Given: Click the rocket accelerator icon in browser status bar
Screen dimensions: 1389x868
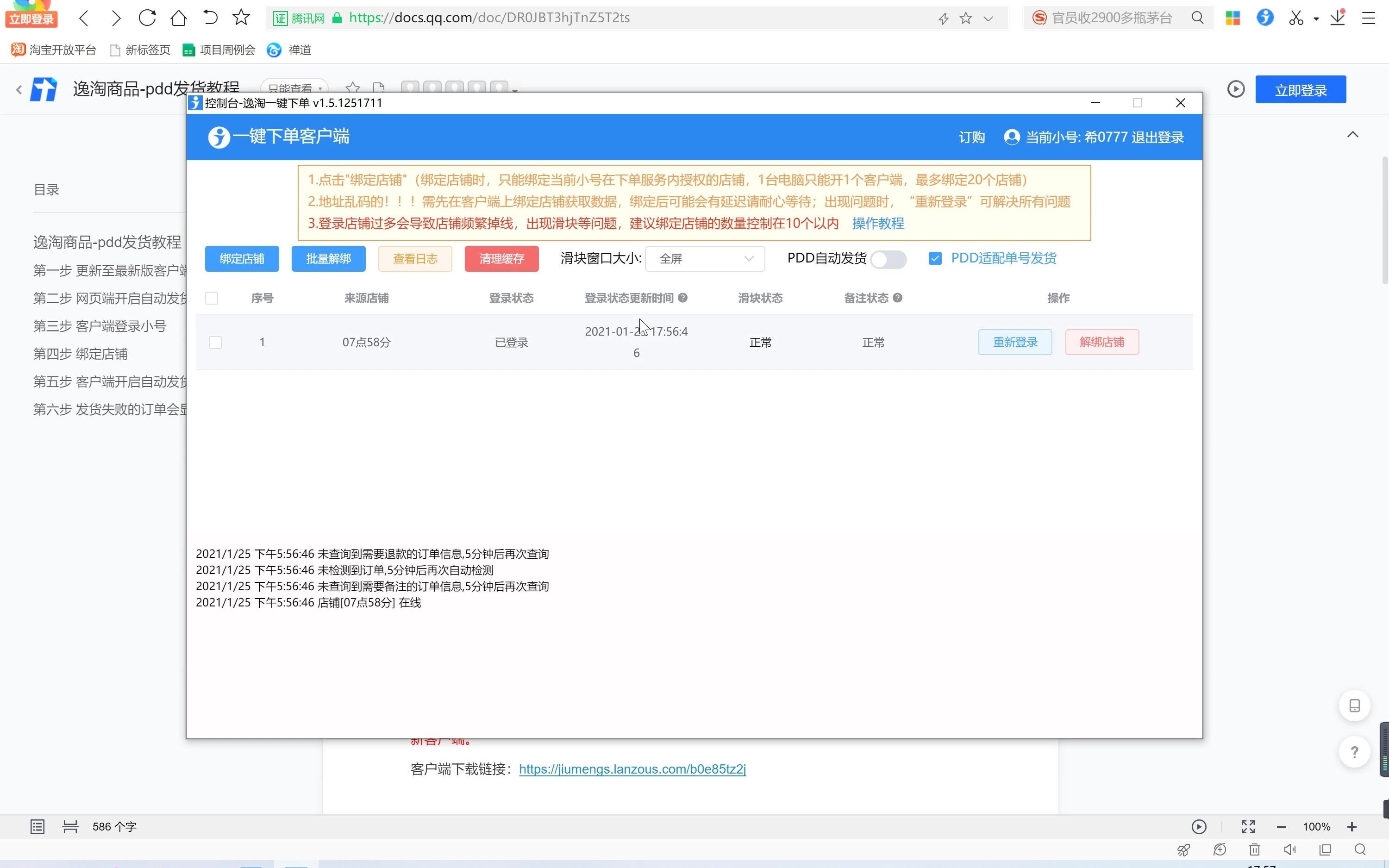Looking at the screenshot, I should pyautogui.click(x=1183, y=849).
